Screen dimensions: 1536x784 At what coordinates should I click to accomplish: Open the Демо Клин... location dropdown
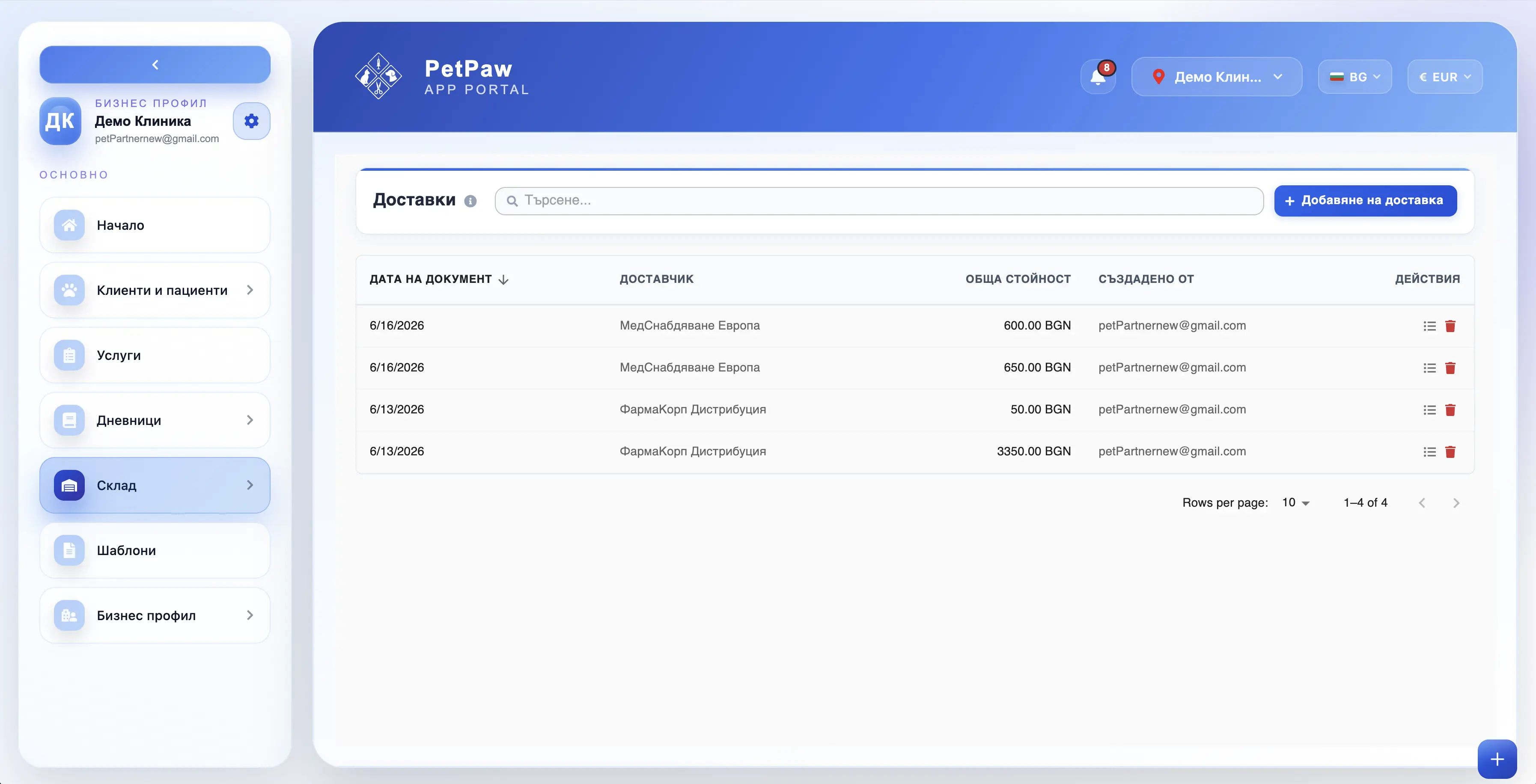tap(1216, 77)
